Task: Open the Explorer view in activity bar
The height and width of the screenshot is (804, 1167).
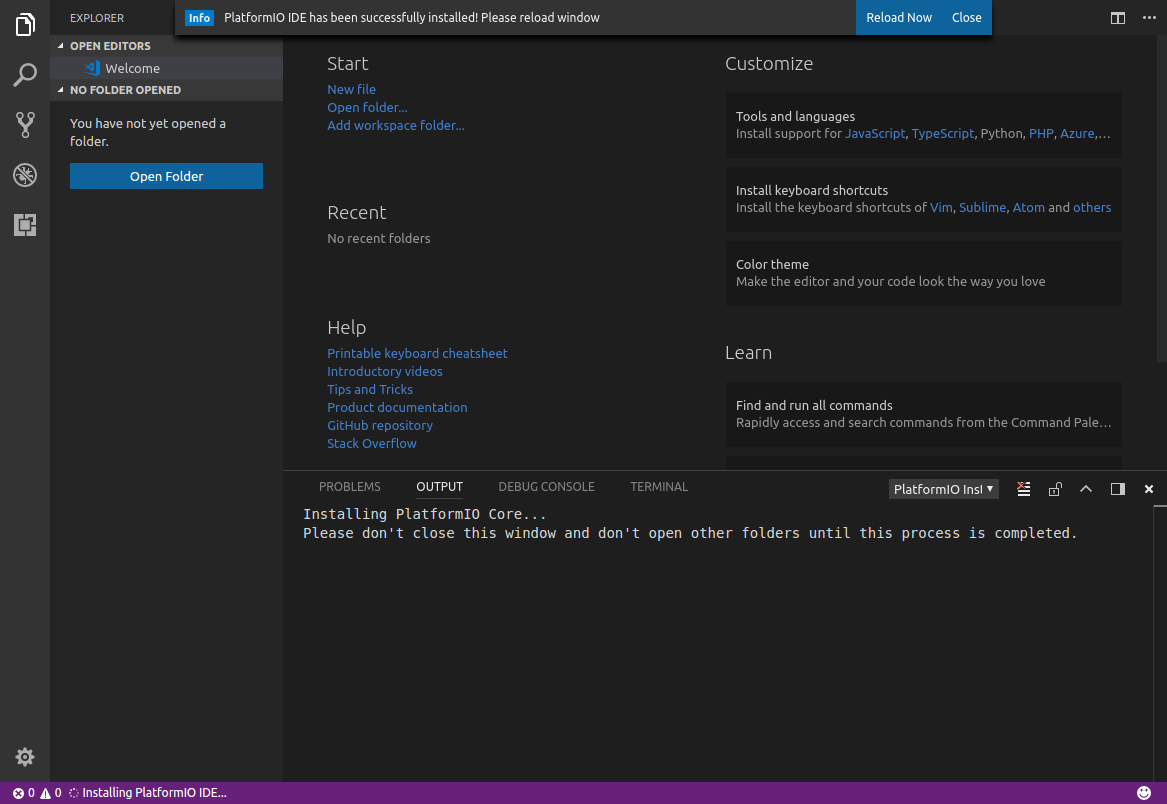Action: (x=25, y=25)
